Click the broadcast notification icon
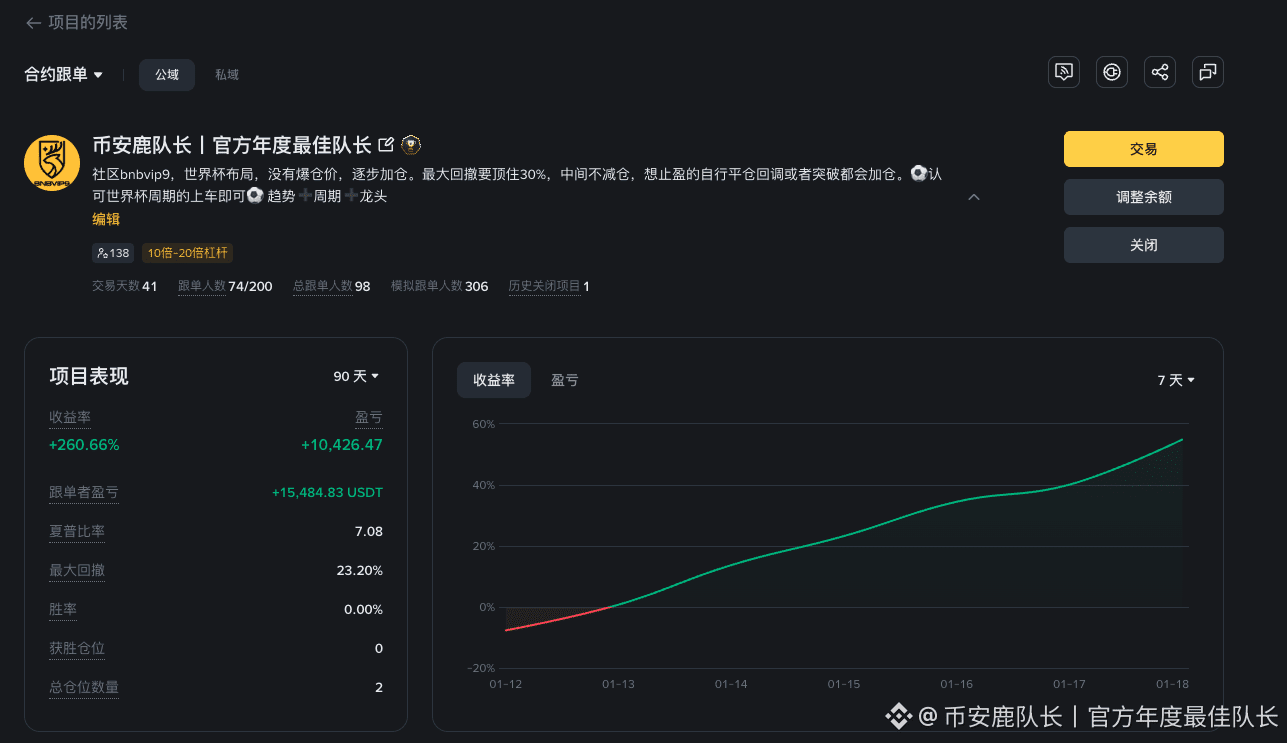1287x743 pixels. click(1063, 72)
